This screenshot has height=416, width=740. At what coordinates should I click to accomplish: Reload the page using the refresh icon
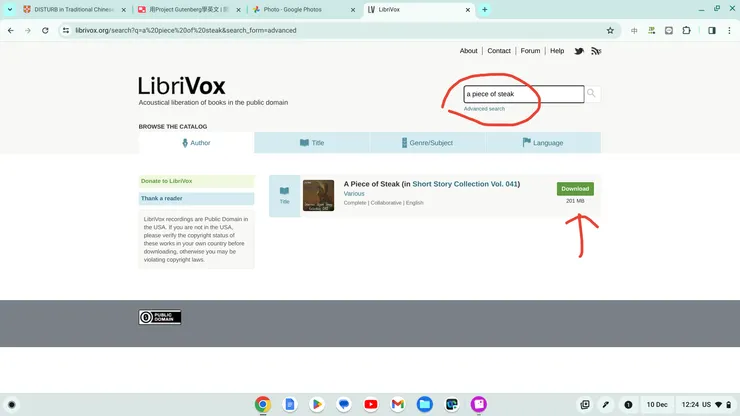click(45, 30)
